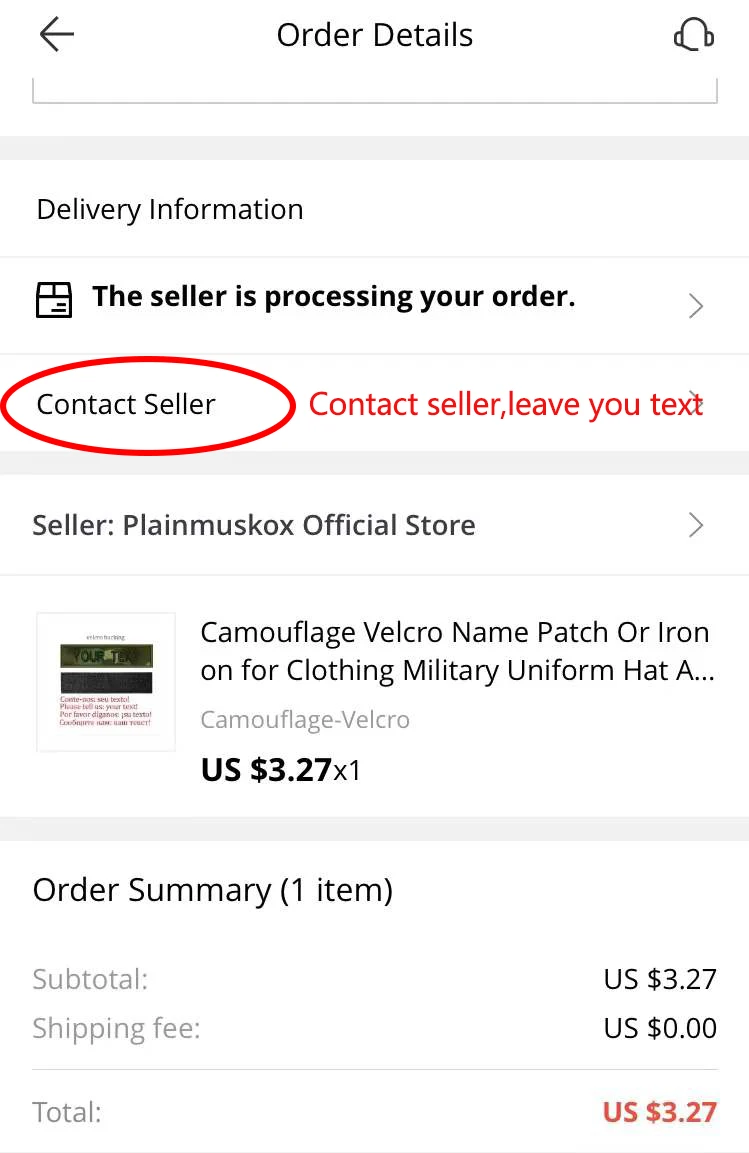Click the Shipping fee US $0.00 value
The image size is (749, 1153).
[659, 1028]
